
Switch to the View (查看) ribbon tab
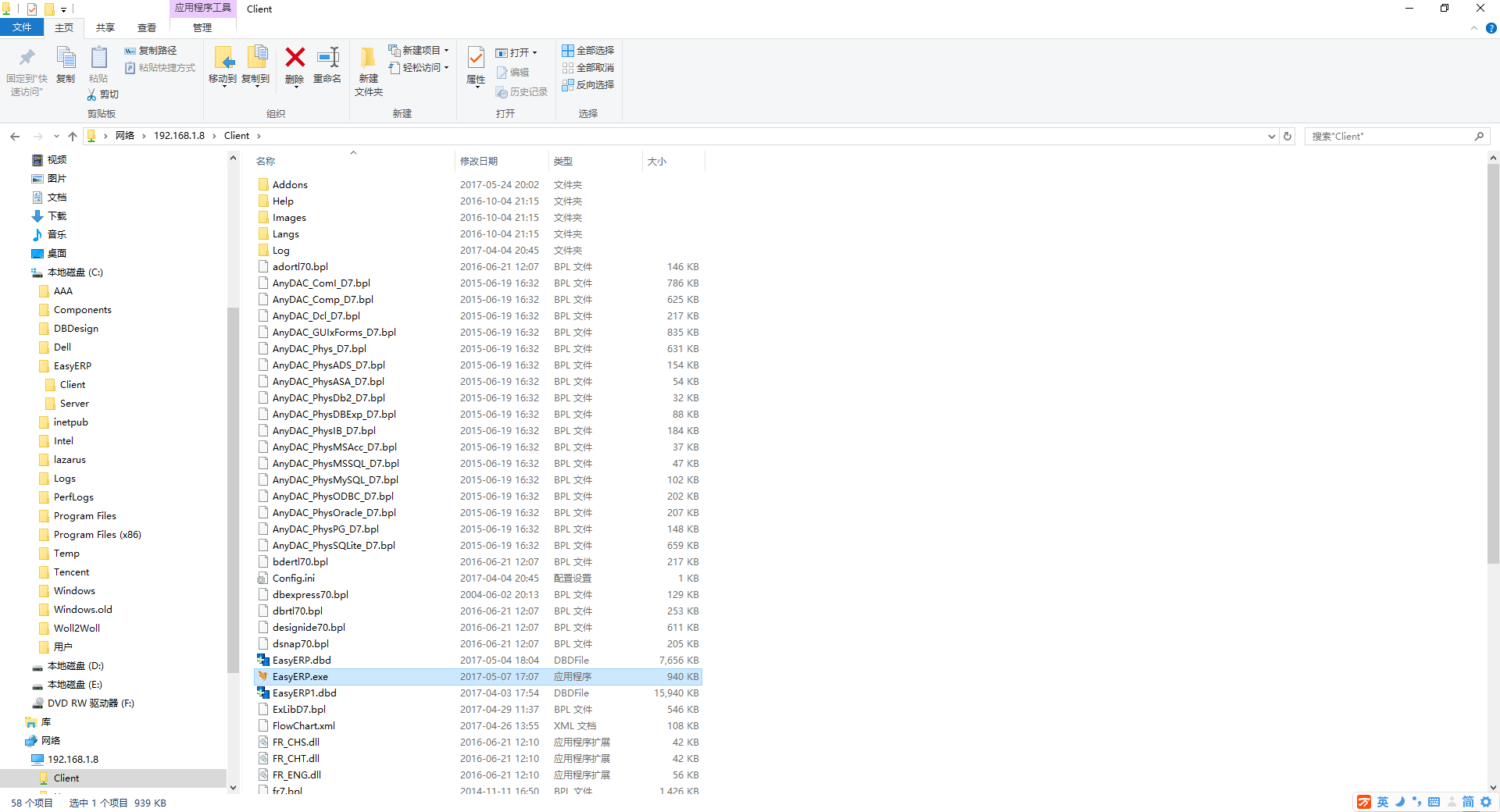tap(147, 28)
